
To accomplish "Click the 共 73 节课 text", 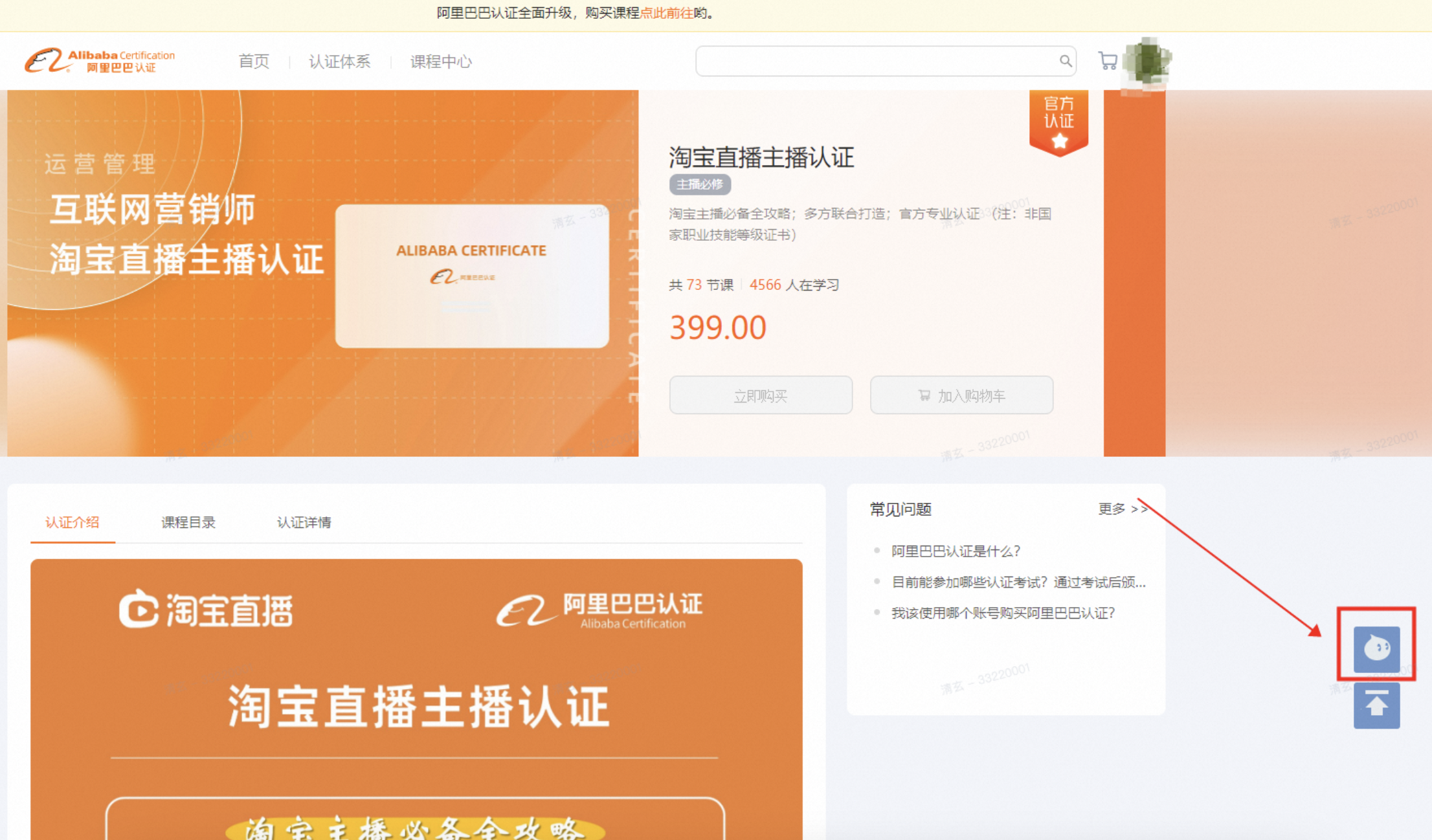I will point(701,285).
